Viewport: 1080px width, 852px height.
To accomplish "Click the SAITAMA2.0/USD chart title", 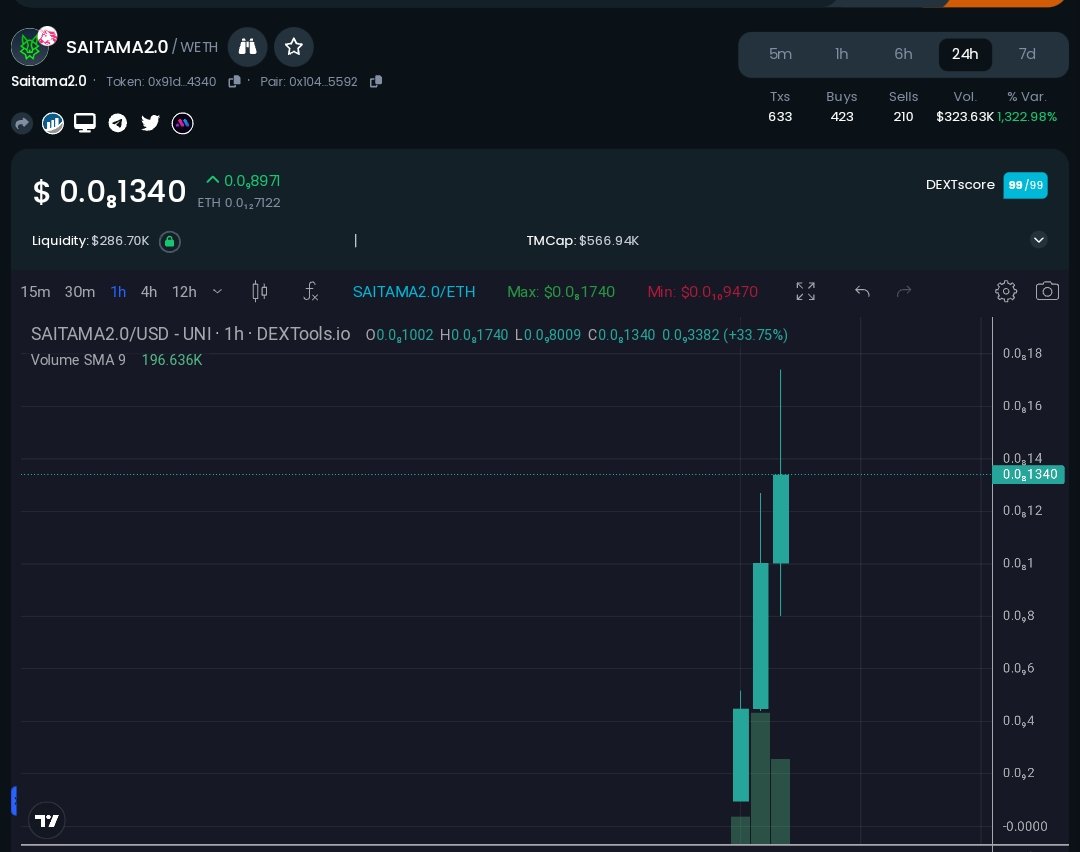I will [x=190, y=334].
